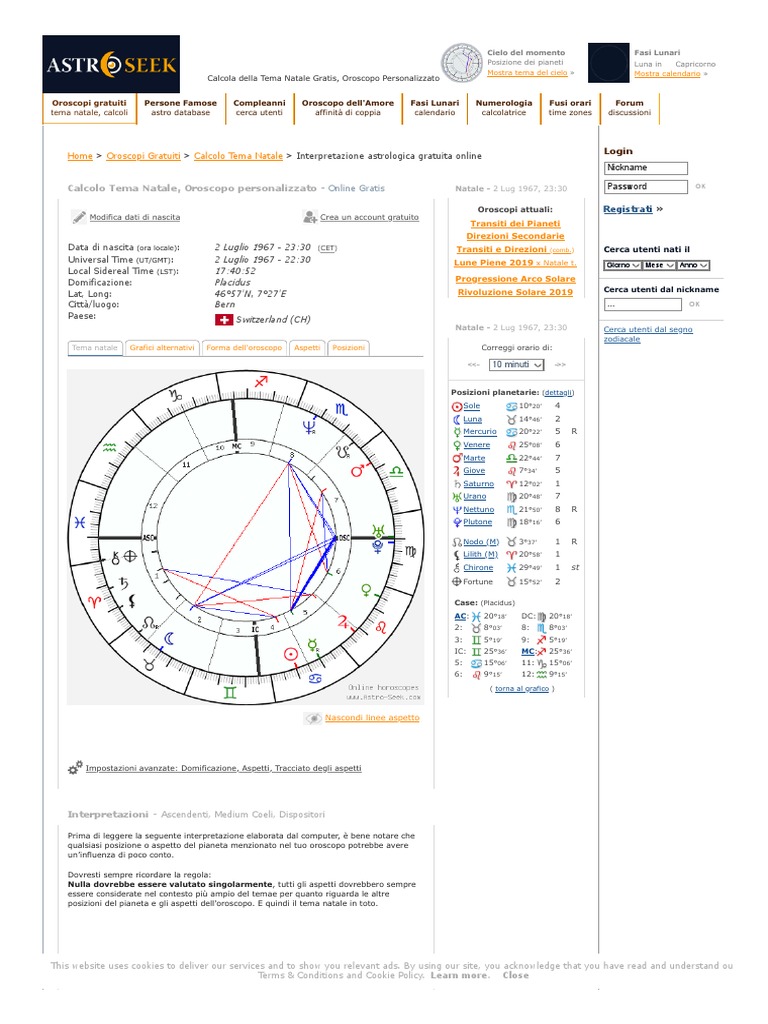768x1024 pixels.
Task: Open the Numerologia menu
Action: [504, 108]
